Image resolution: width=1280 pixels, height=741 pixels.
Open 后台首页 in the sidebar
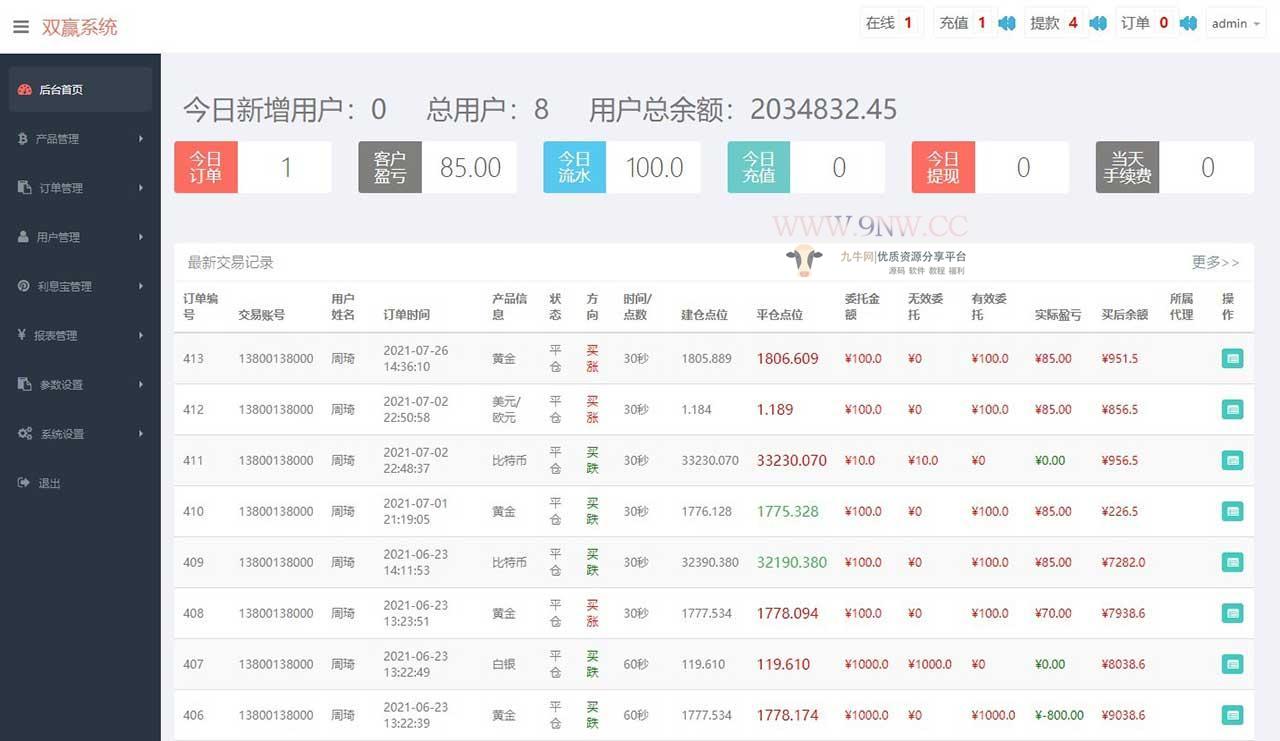[61, 90]
